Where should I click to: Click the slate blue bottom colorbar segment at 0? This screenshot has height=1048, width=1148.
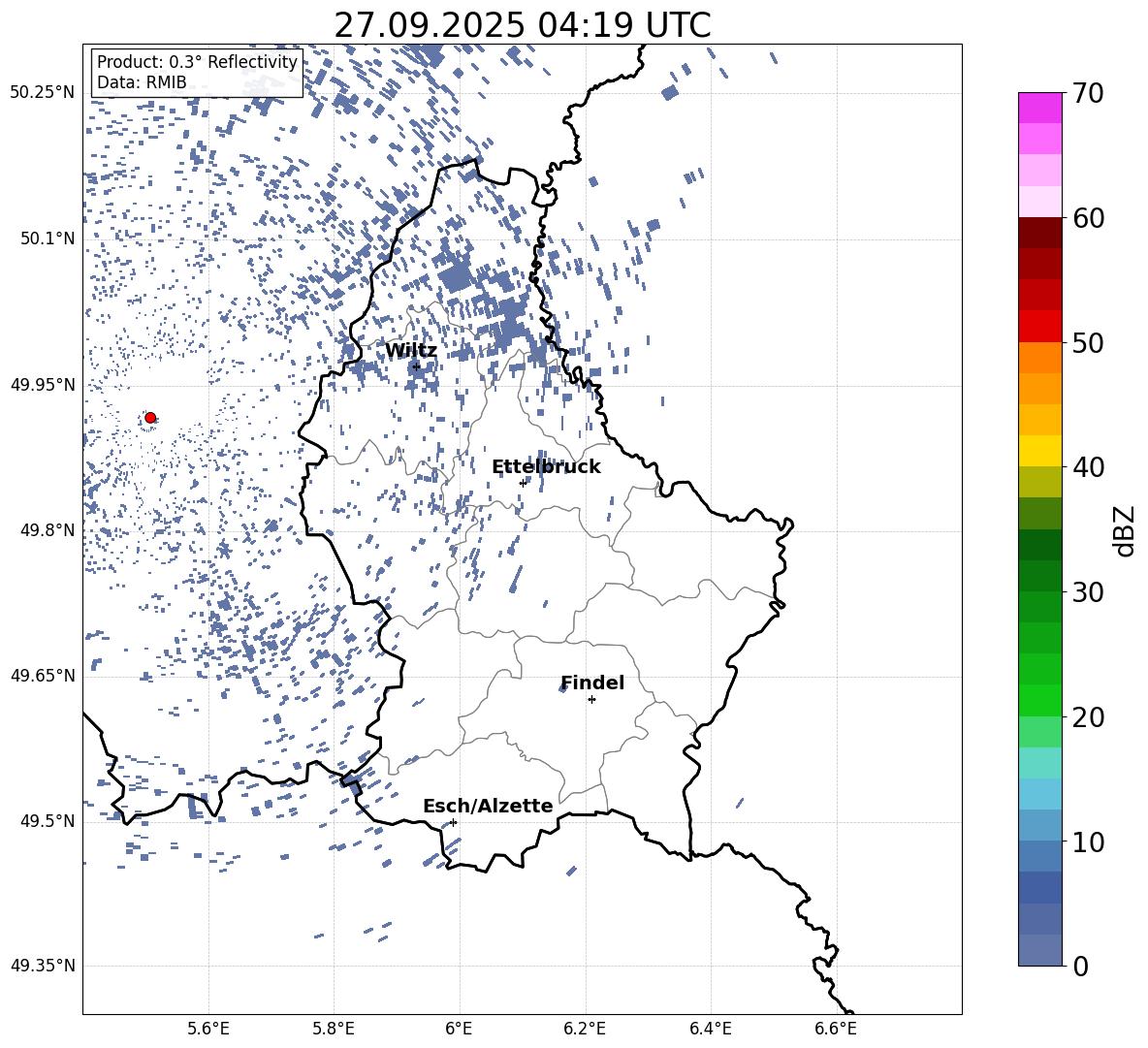coord(1040,951)
